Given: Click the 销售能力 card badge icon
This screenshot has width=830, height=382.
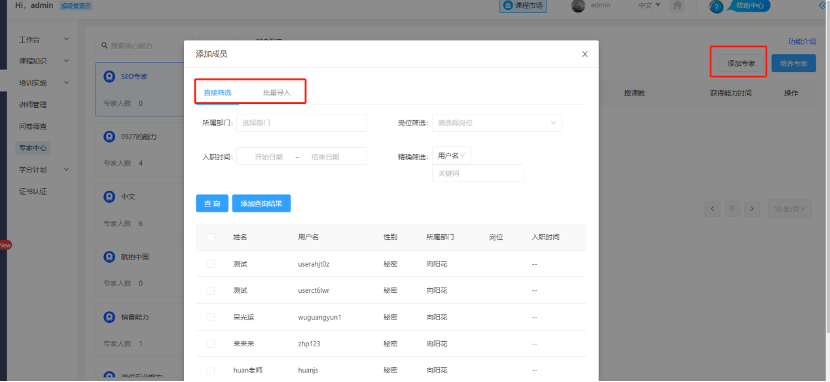Looking at the screenshot, I should [x=109, y=317].
